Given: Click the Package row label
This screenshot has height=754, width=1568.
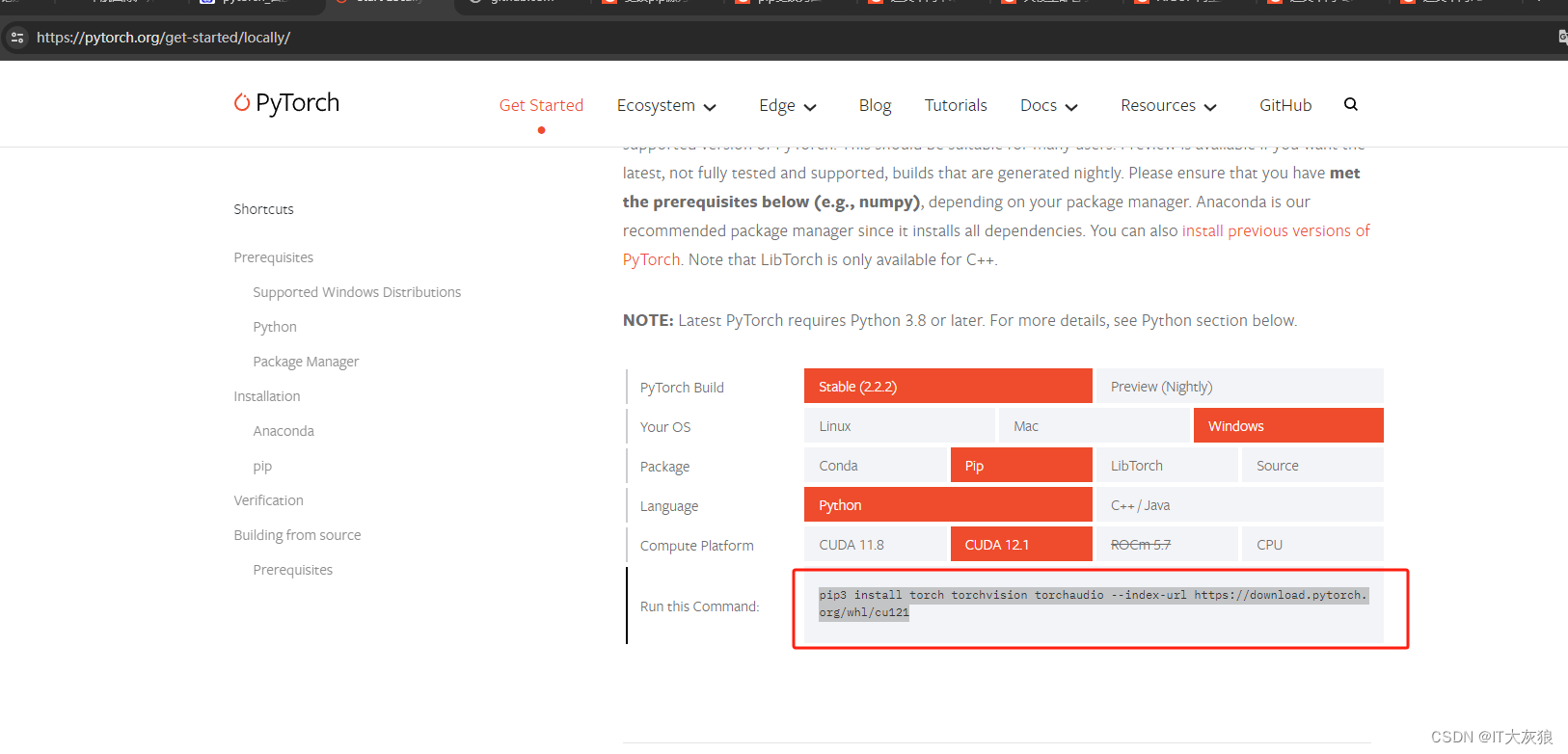Looking at the screenshot, I should 664,467.
